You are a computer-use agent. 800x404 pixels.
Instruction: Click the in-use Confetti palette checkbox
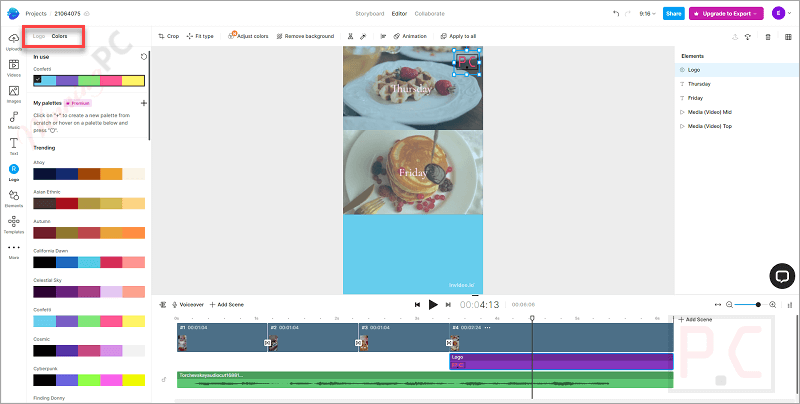(x=38, y=79)
